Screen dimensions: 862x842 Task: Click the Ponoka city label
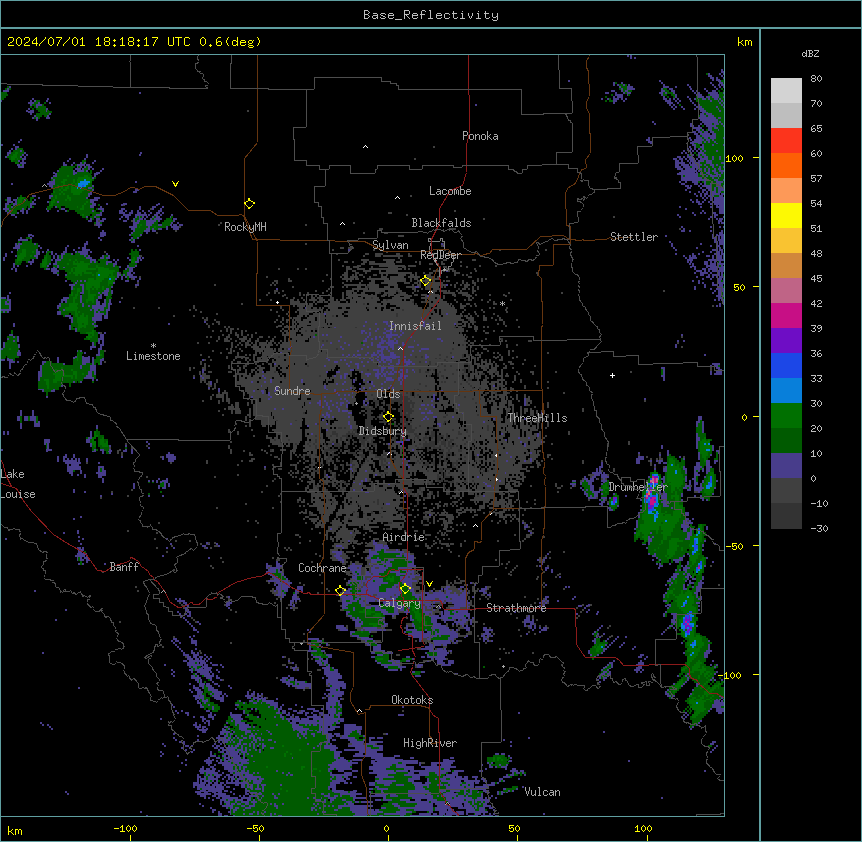pos(480,136)
